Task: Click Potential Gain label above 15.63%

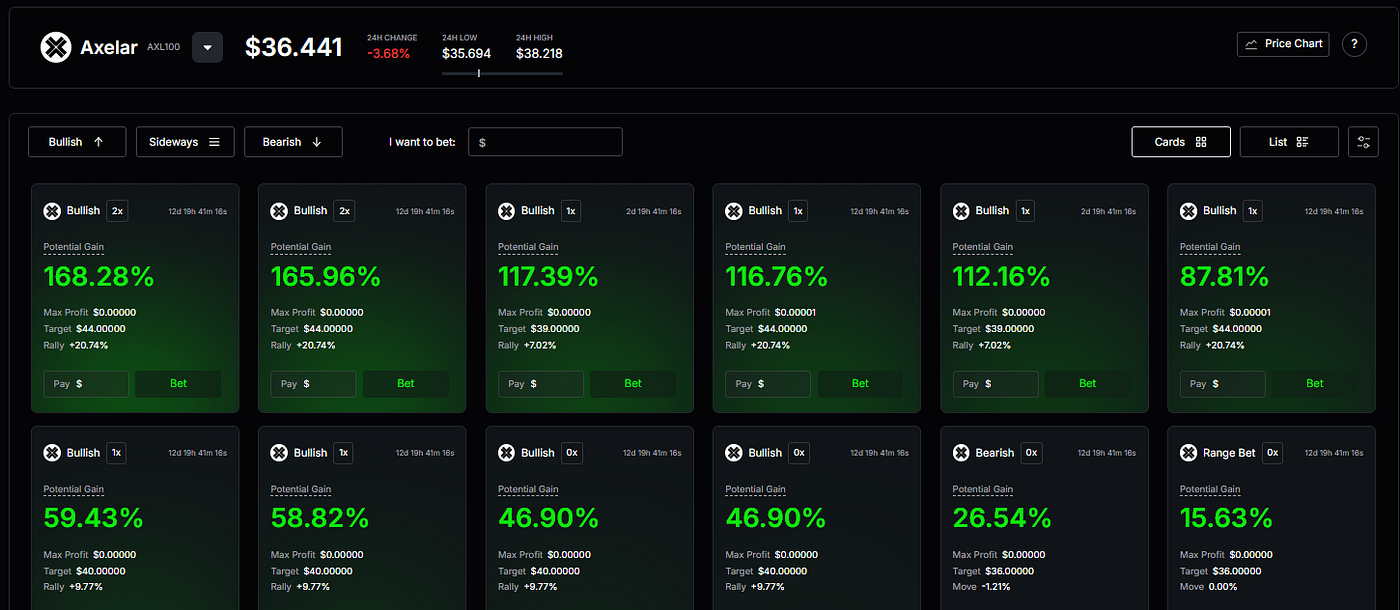Action: pos(1210,489)
